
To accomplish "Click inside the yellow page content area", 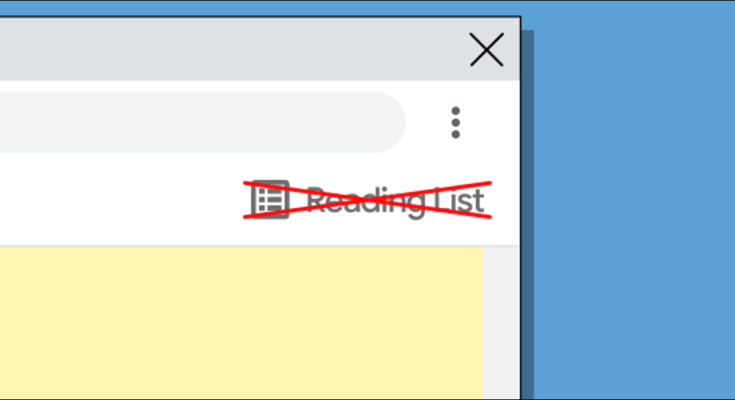I will (x=241, y=323).
